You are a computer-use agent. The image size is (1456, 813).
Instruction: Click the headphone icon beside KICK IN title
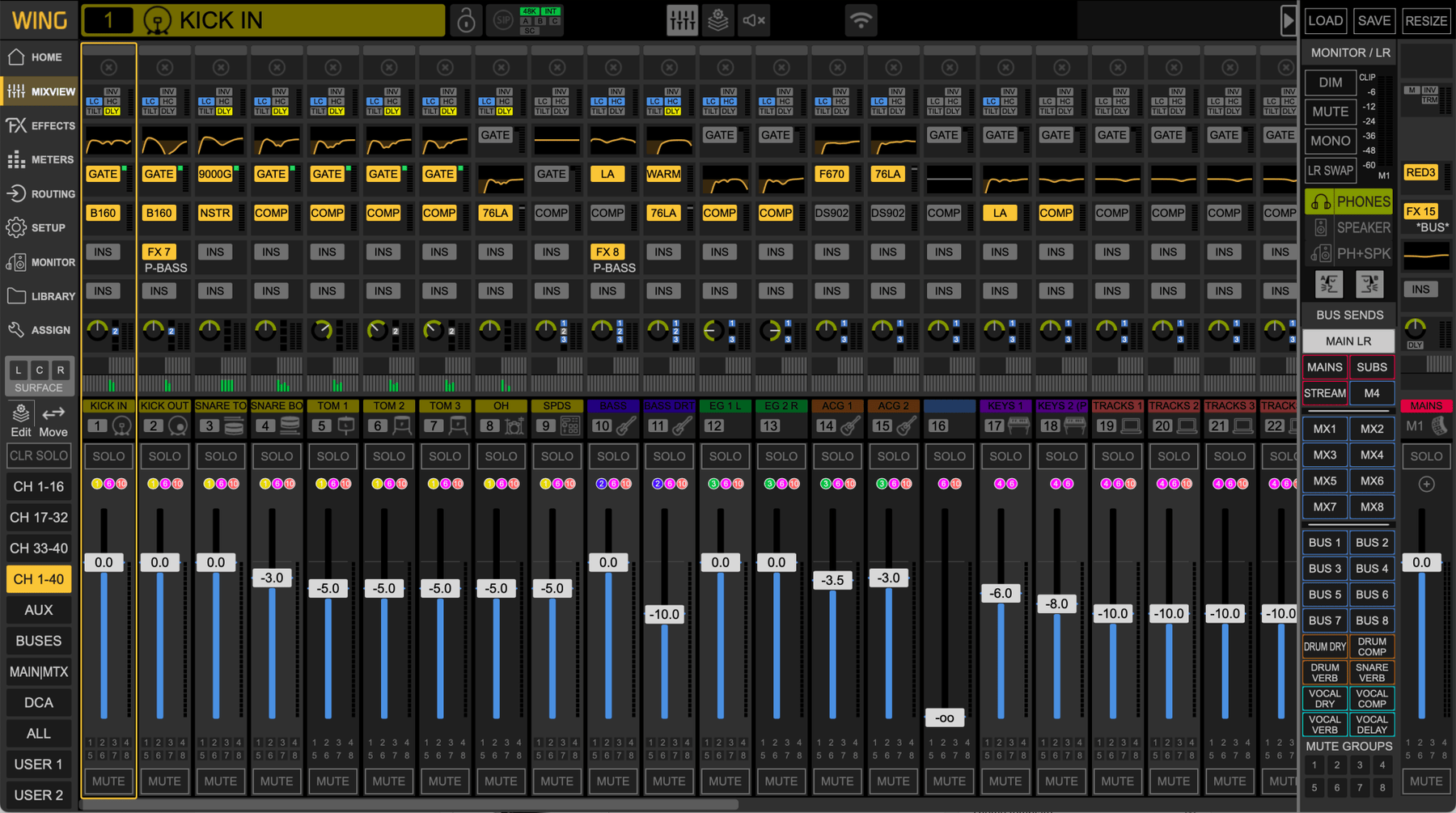tap(157, 21)
